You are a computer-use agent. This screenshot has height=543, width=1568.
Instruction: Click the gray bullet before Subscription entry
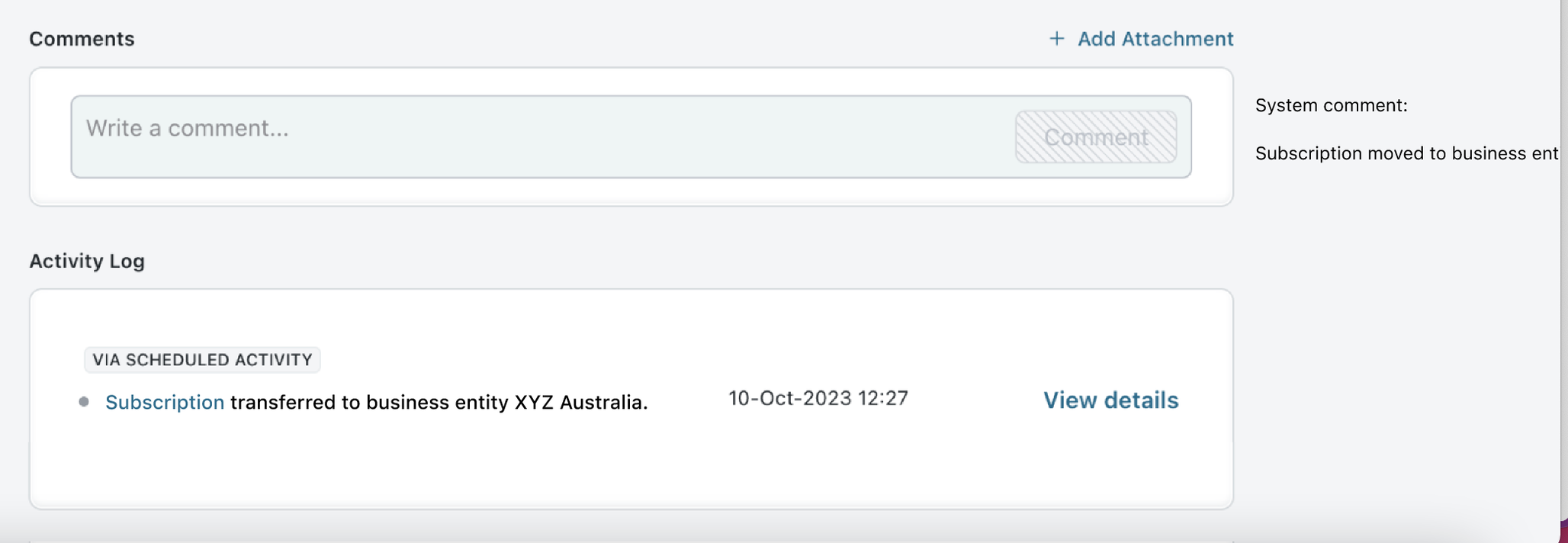point(84,402)
